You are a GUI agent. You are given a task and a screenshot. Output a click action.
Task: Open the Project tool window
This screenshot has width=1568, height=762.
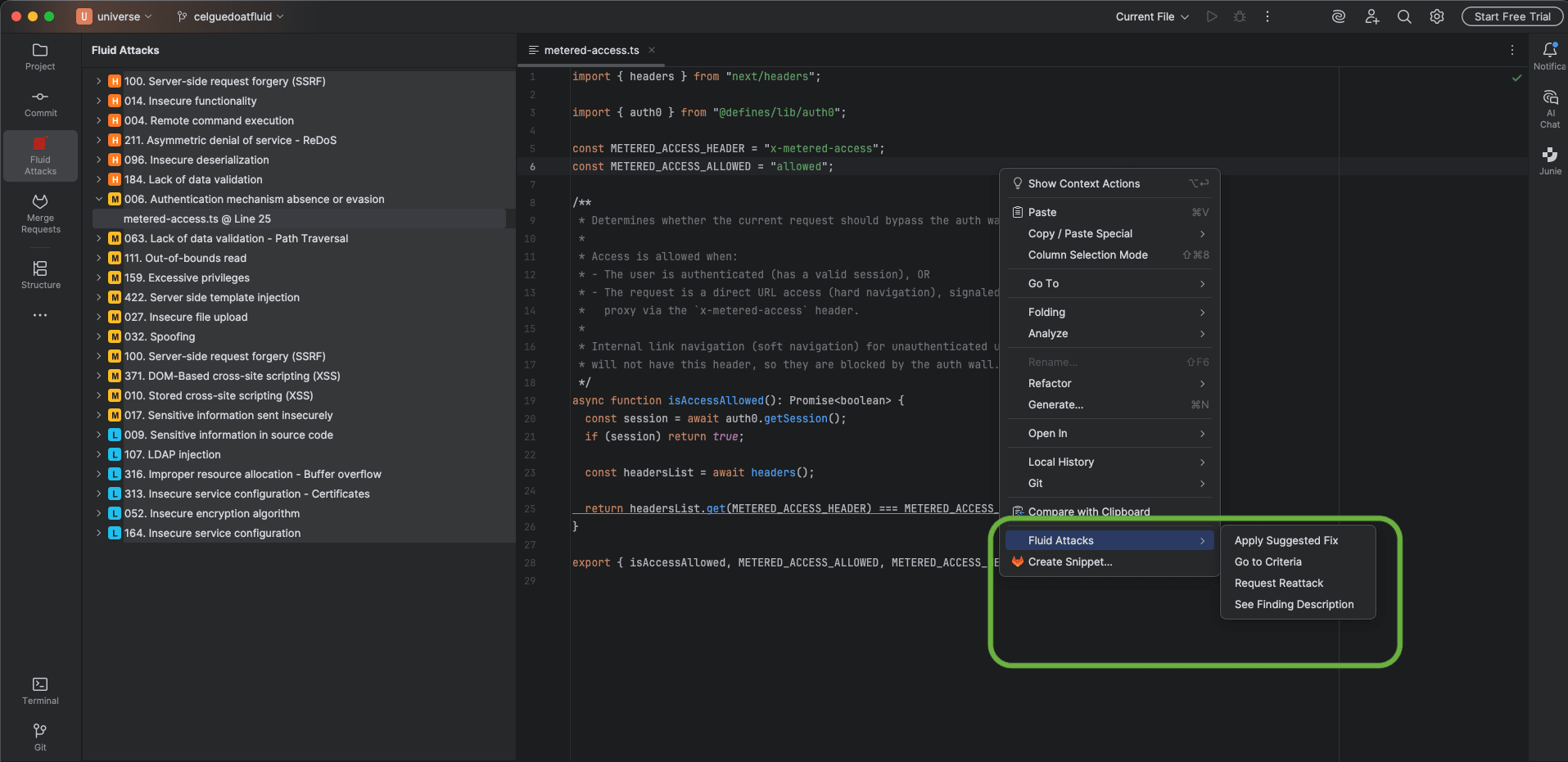coord(40,56)
